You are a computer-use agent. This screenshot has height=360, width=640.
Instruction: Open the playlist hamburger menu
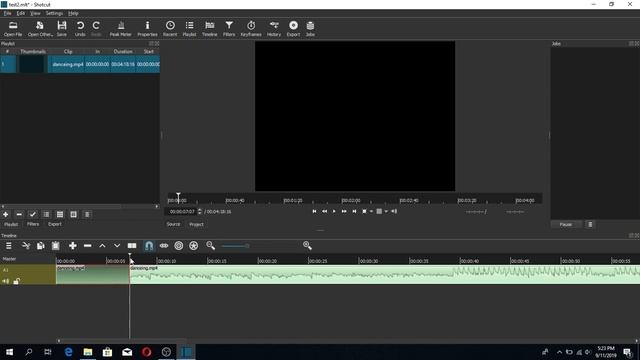[x=87, y=214]
